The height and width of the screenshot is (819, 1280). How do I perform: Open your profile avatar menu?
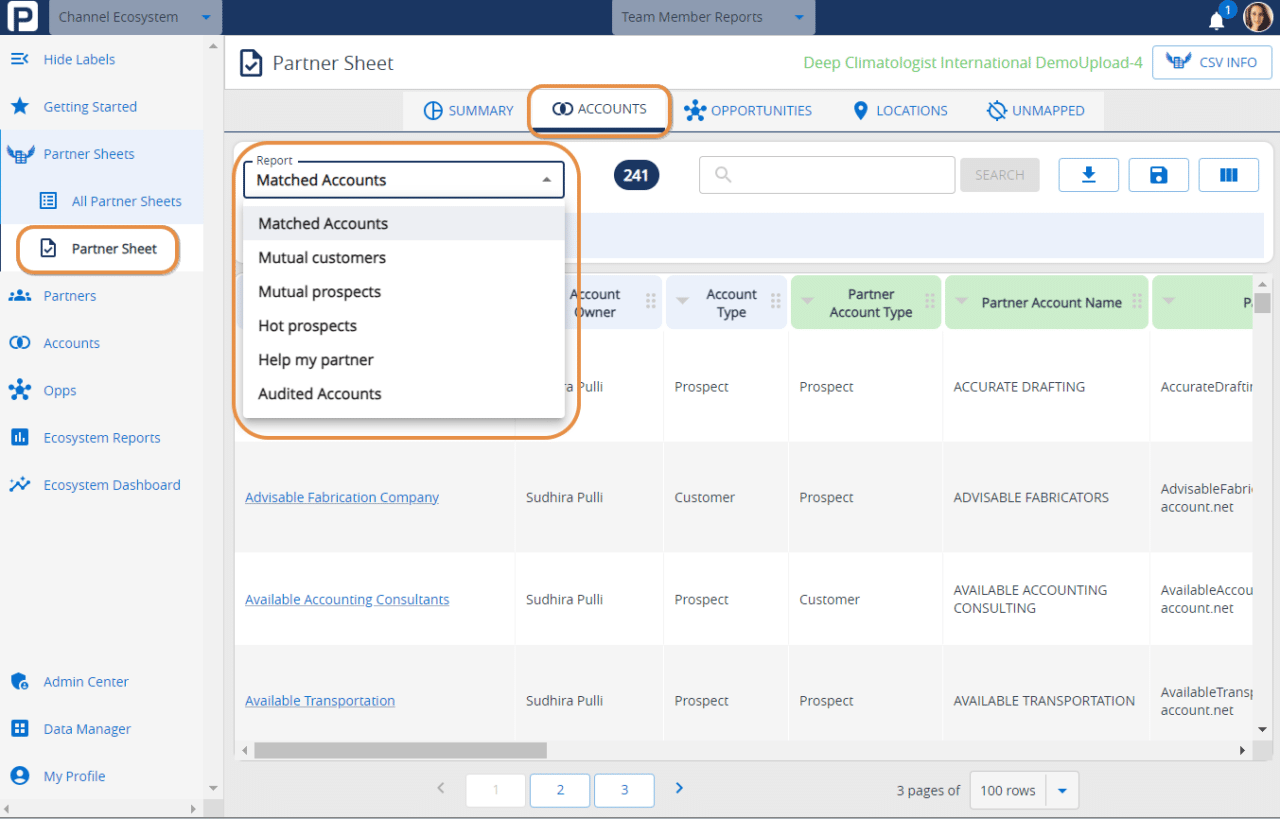click(x=1257, y=17)
